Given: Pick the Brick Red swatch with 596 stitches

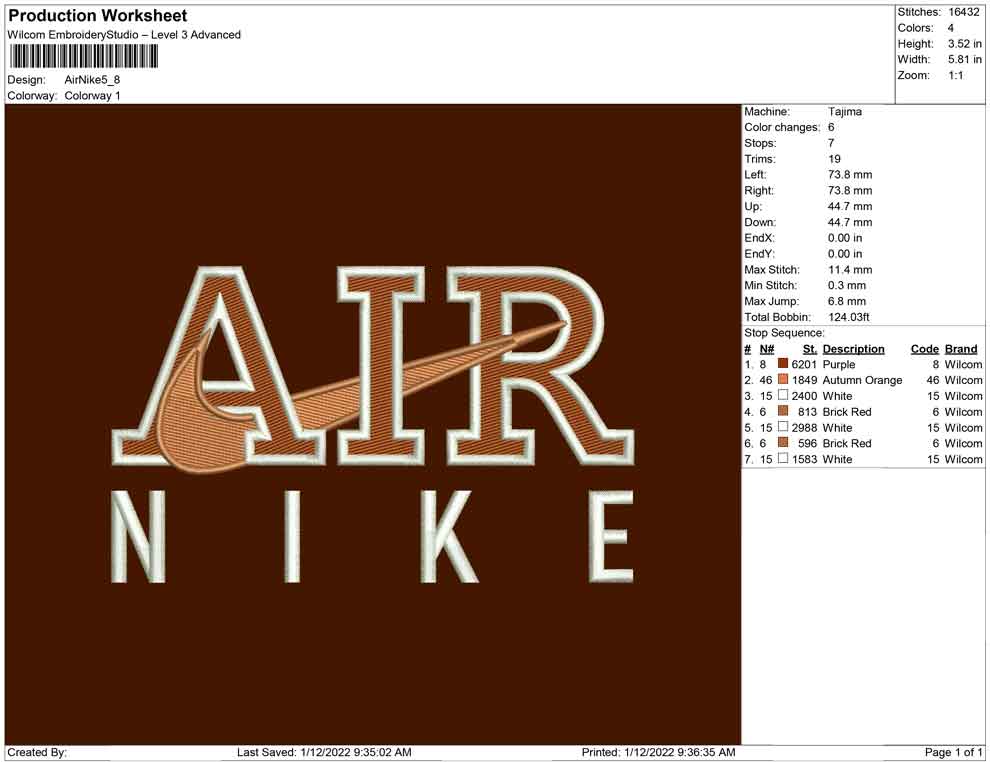Looking at the screenshot, I should tap(783, 443).
